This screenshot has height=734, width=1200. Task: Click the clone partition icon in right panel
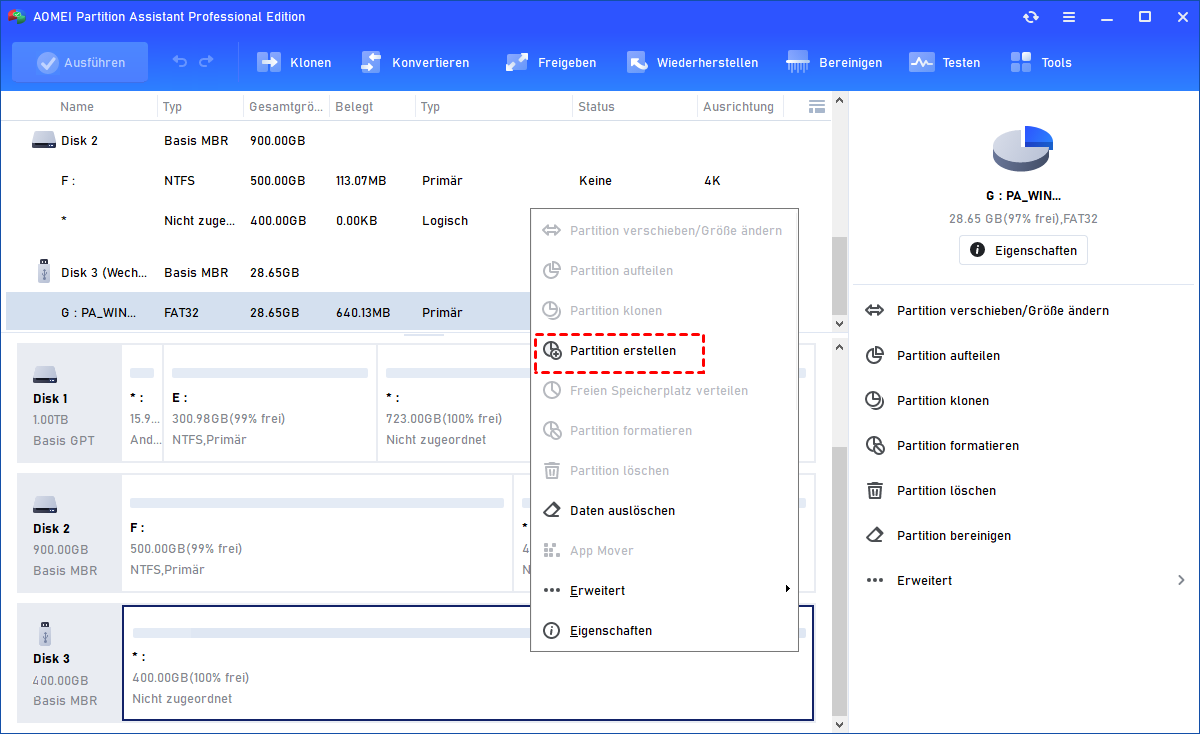(x=875, y=401)
